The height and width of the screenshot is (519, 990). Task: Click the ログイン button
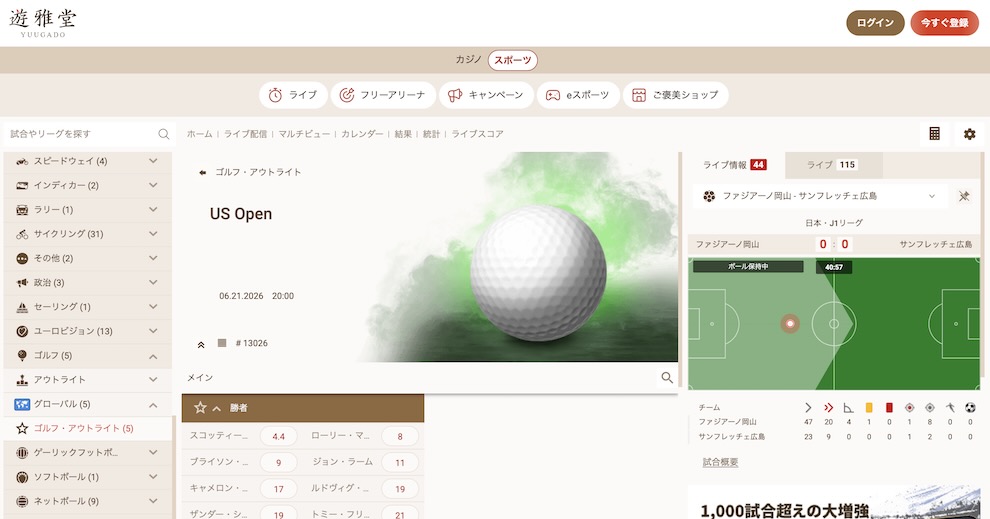coord(875,23)
